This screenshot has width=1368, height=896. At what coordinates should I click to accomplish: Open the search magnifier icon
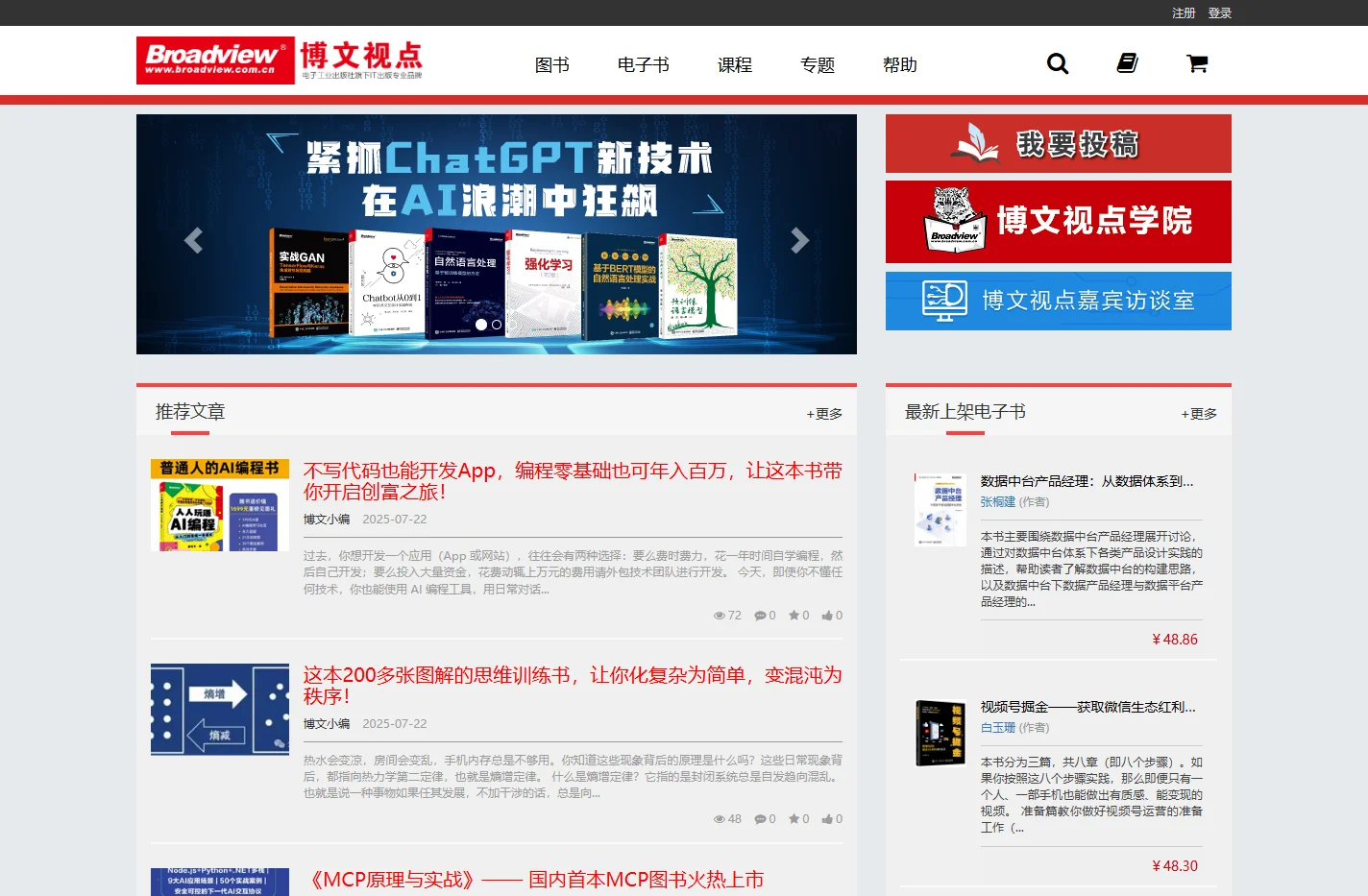[1058, 63]
